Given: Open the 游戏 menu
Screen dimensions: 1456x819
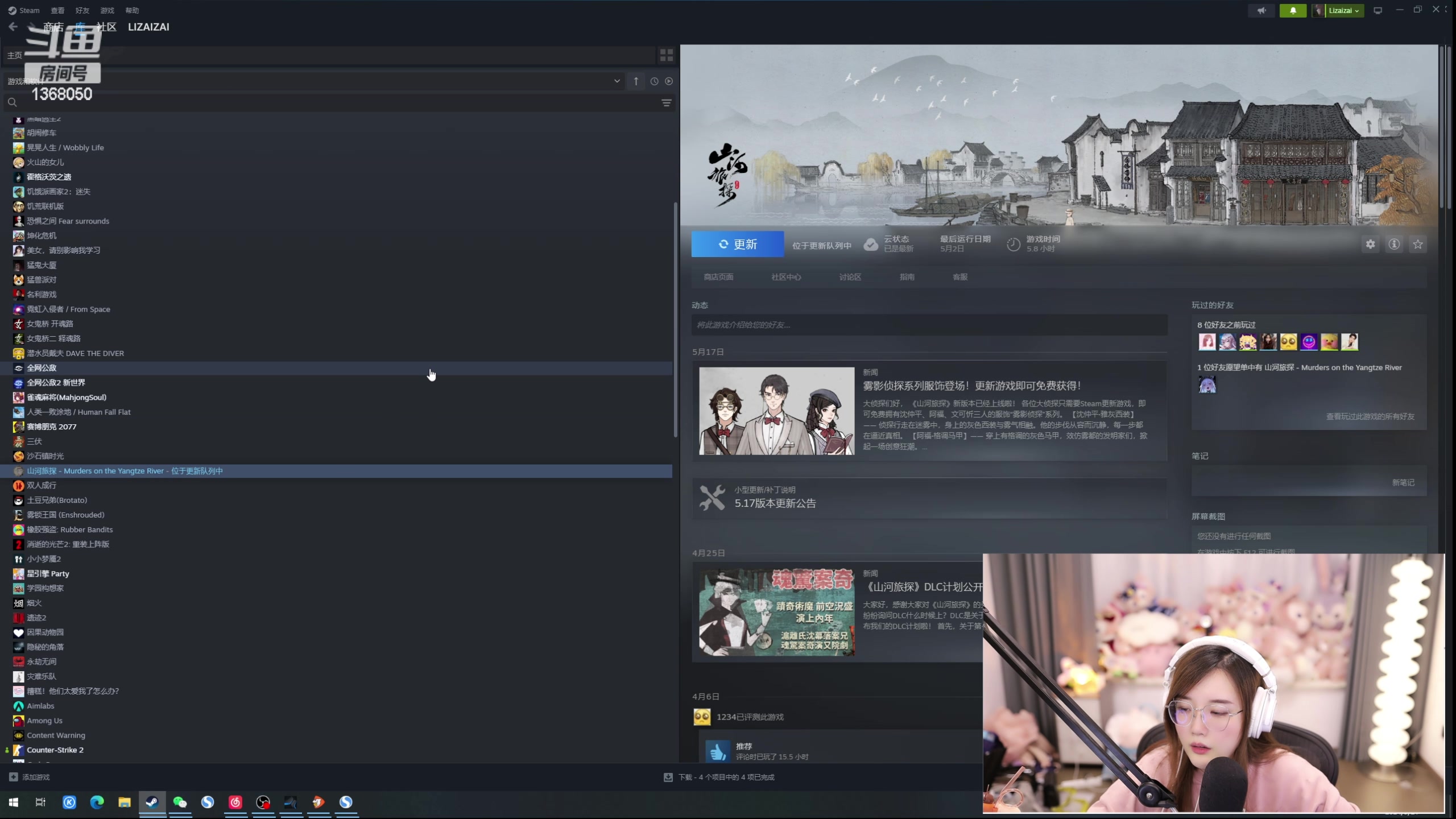Looking at the screenshot, I should point(107,10).
